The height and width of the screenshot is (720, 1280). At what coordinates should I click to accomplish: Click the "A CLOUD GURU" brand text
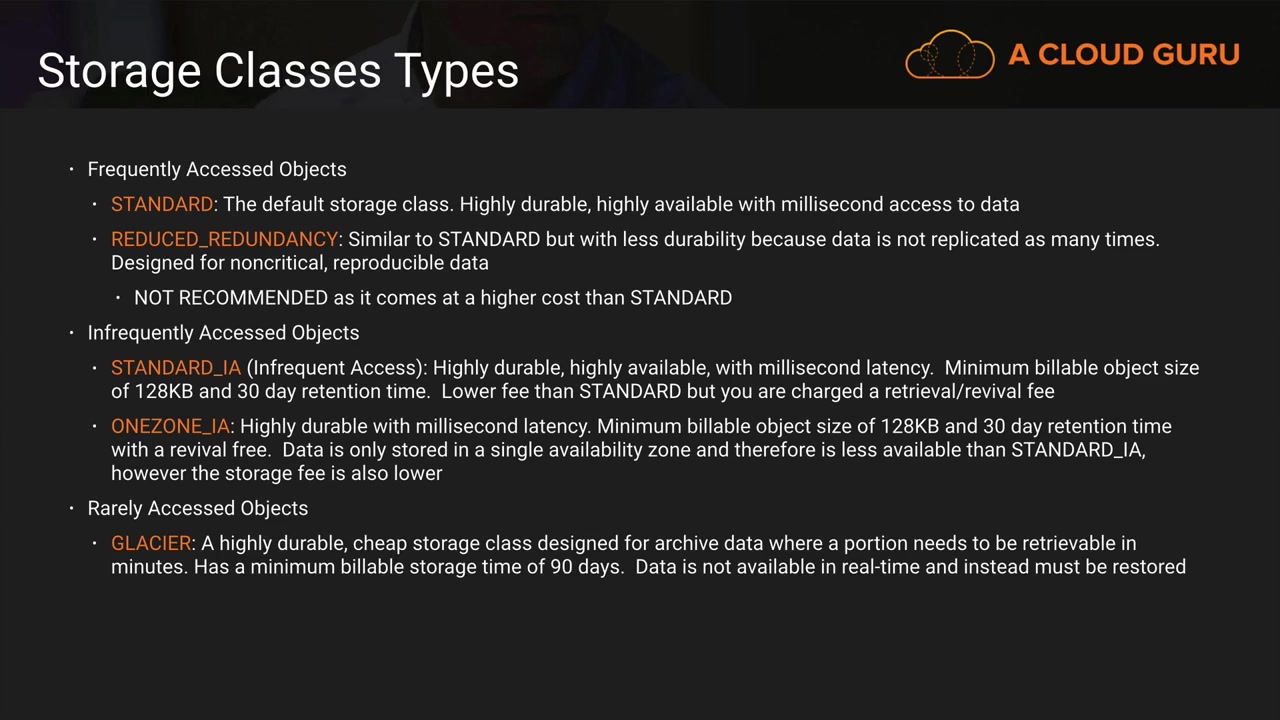[1124, 55]
